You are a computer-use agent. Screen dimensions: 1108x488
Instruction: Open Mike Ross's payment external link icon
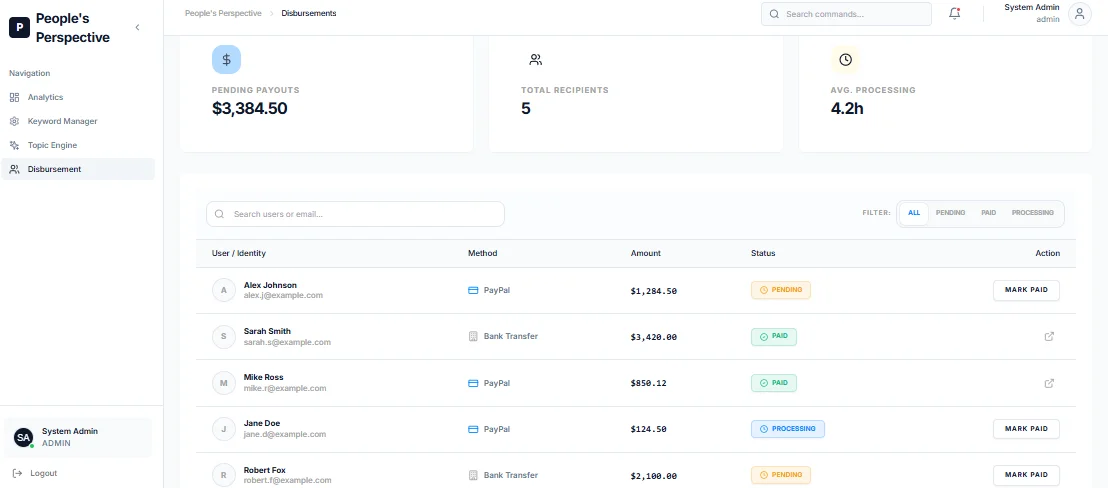(1049, 383)
